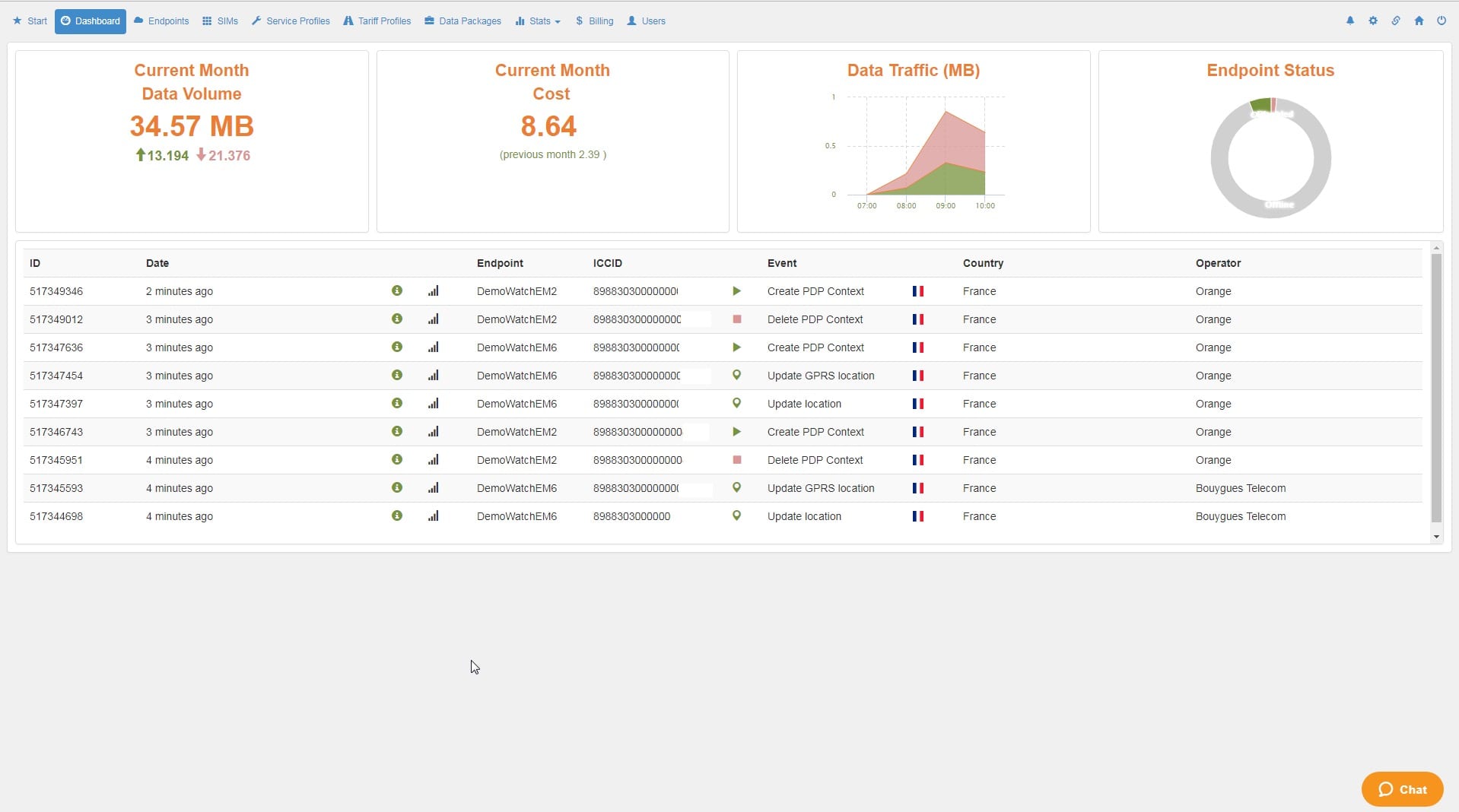Open the Billing page
Screen dimensions: 1459x812
(x=595, y=21)
